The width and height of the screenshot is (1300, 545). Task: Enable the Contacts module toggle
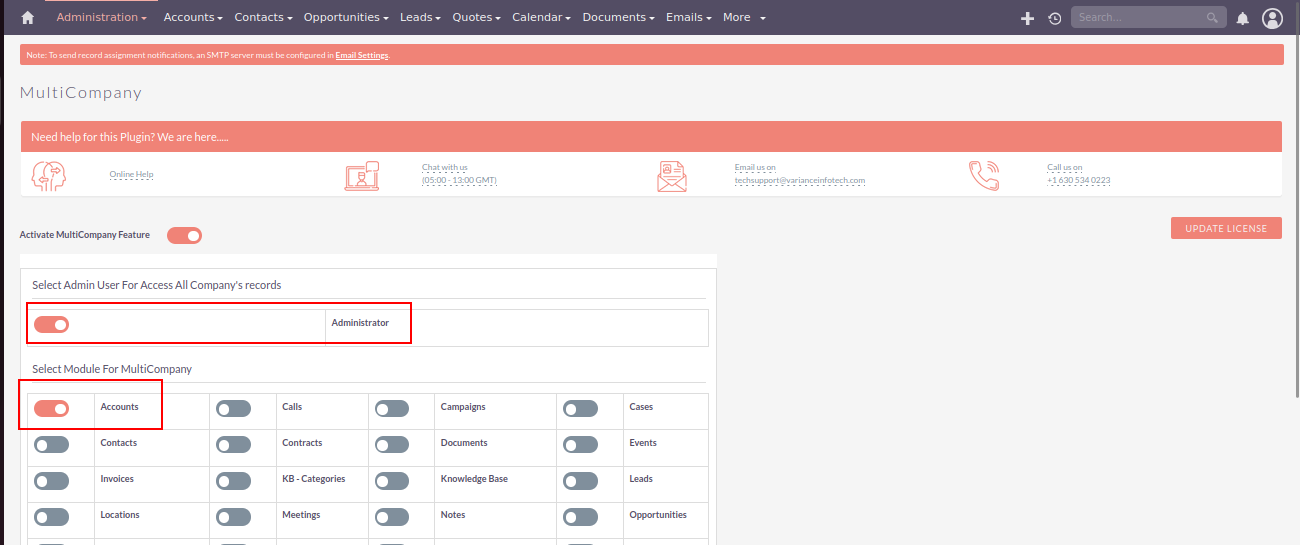pos(51,444)
